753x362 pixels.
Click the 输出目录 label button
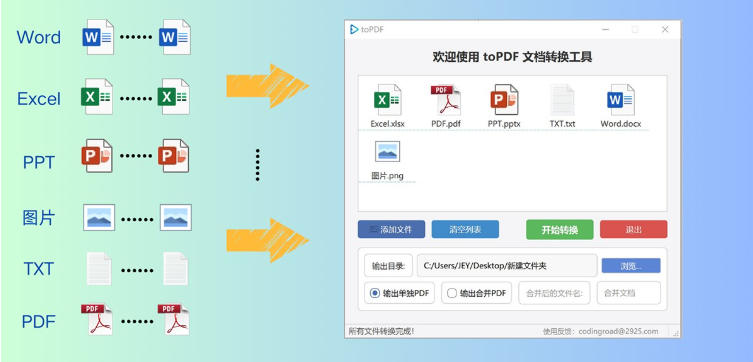pos(388,265)
